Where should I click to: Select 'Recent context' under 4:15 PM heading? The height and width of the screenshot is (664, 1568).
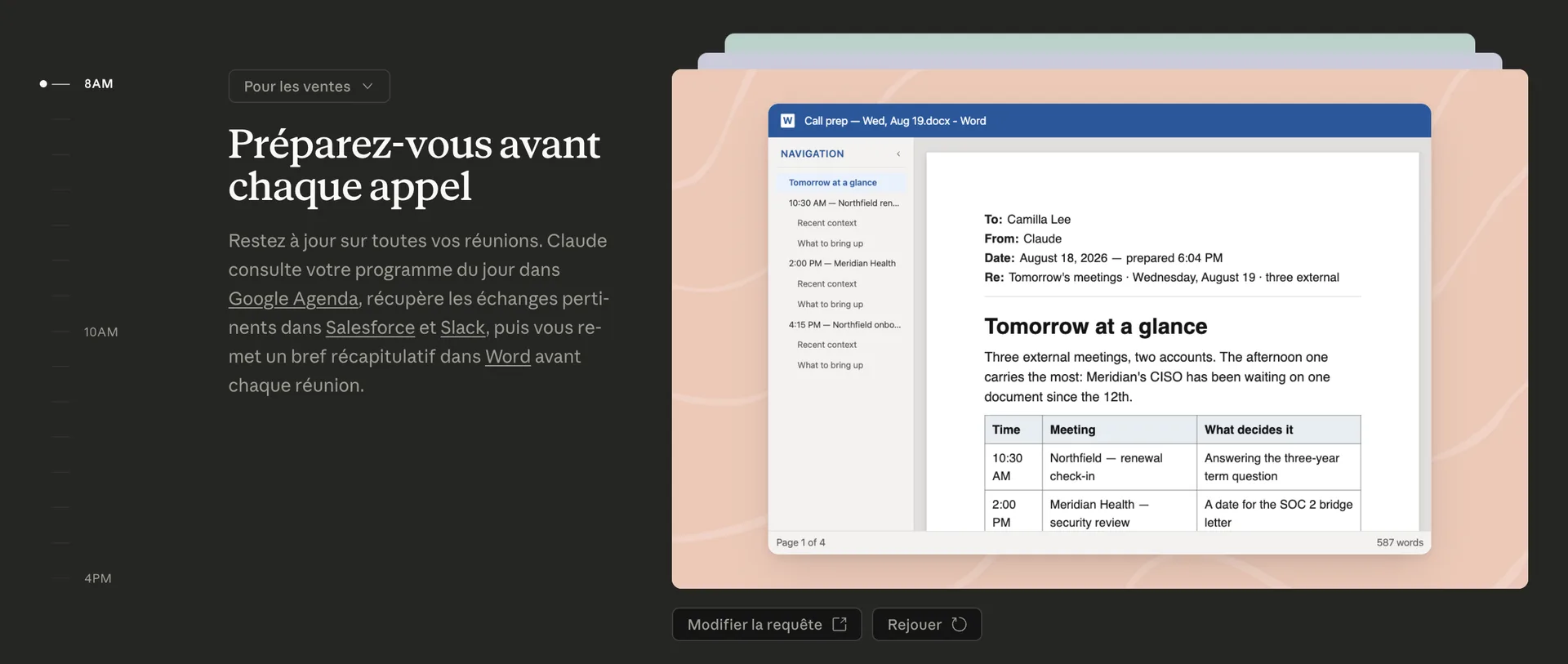pyautogui.click(x=826, y=345)
